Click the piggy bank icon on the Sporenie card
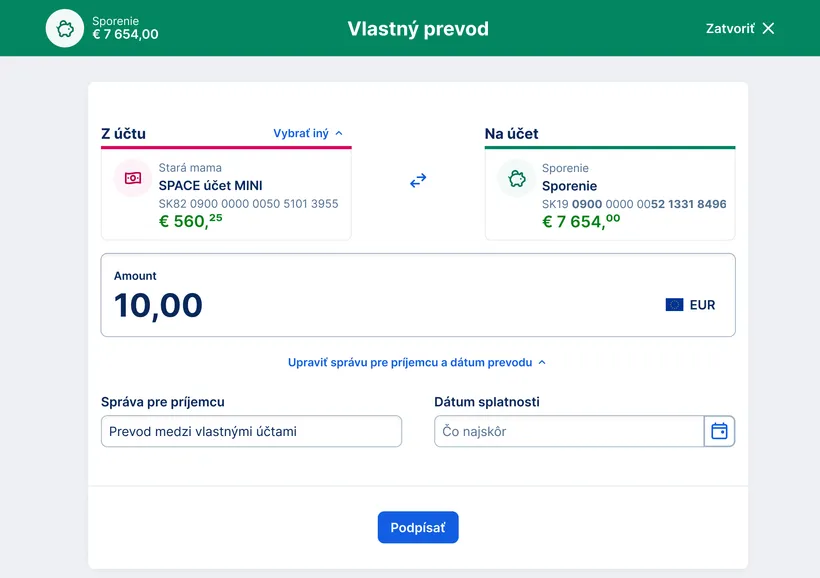The height and width of the screenshot is (578, 820). tap(515, 180)
